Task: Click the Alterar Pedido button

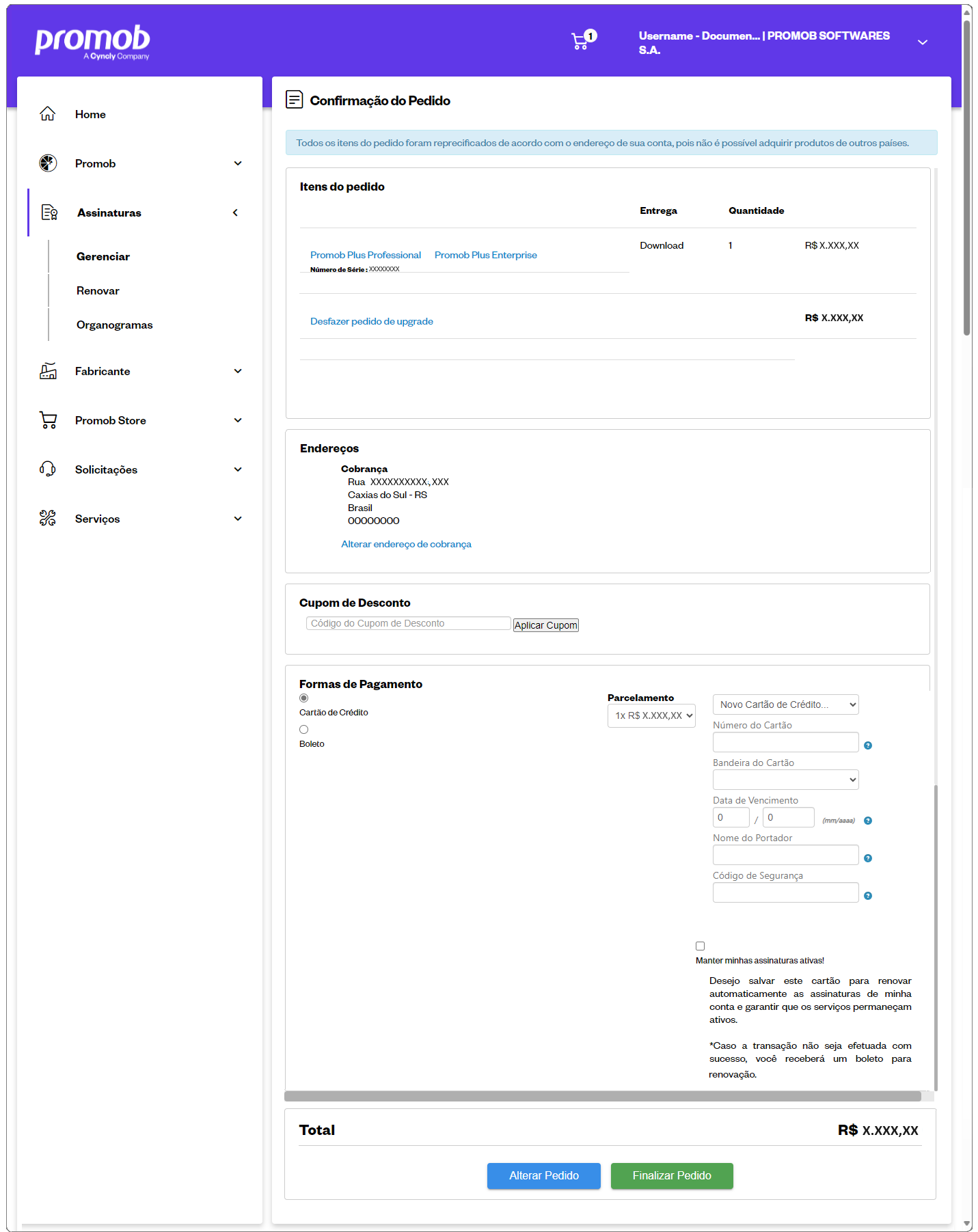Action: pyautogui.click(x=544, y=1176)
